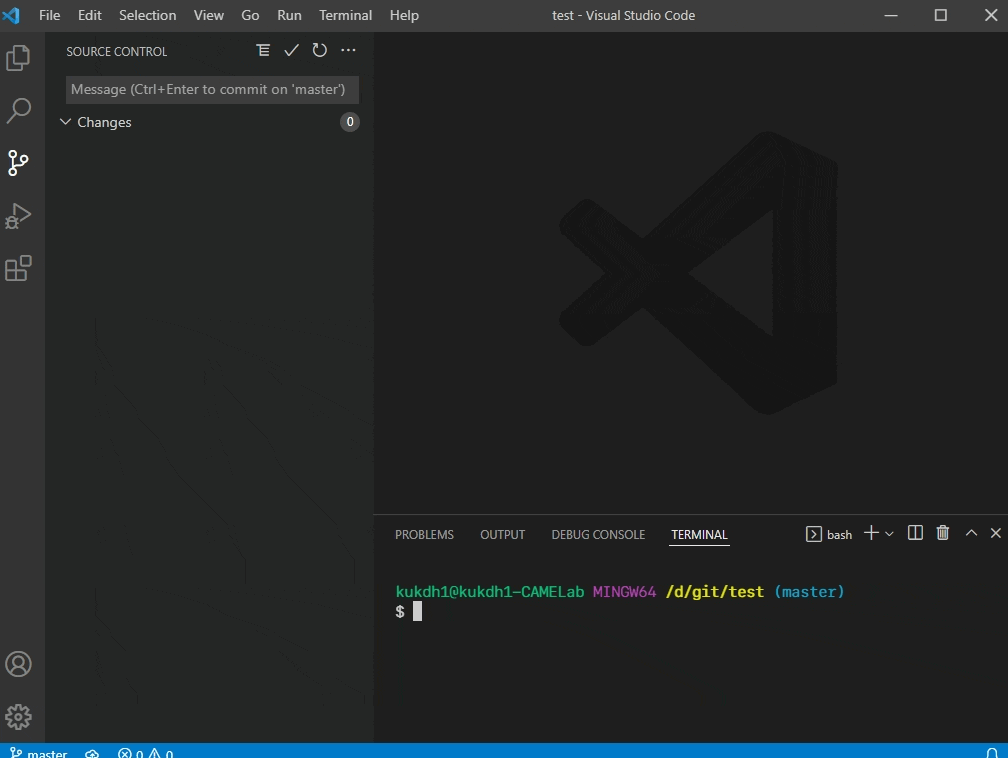Kill the active terminal with trash icon
This screenshot has height=758, width=1008.
(x=942, y=532)
